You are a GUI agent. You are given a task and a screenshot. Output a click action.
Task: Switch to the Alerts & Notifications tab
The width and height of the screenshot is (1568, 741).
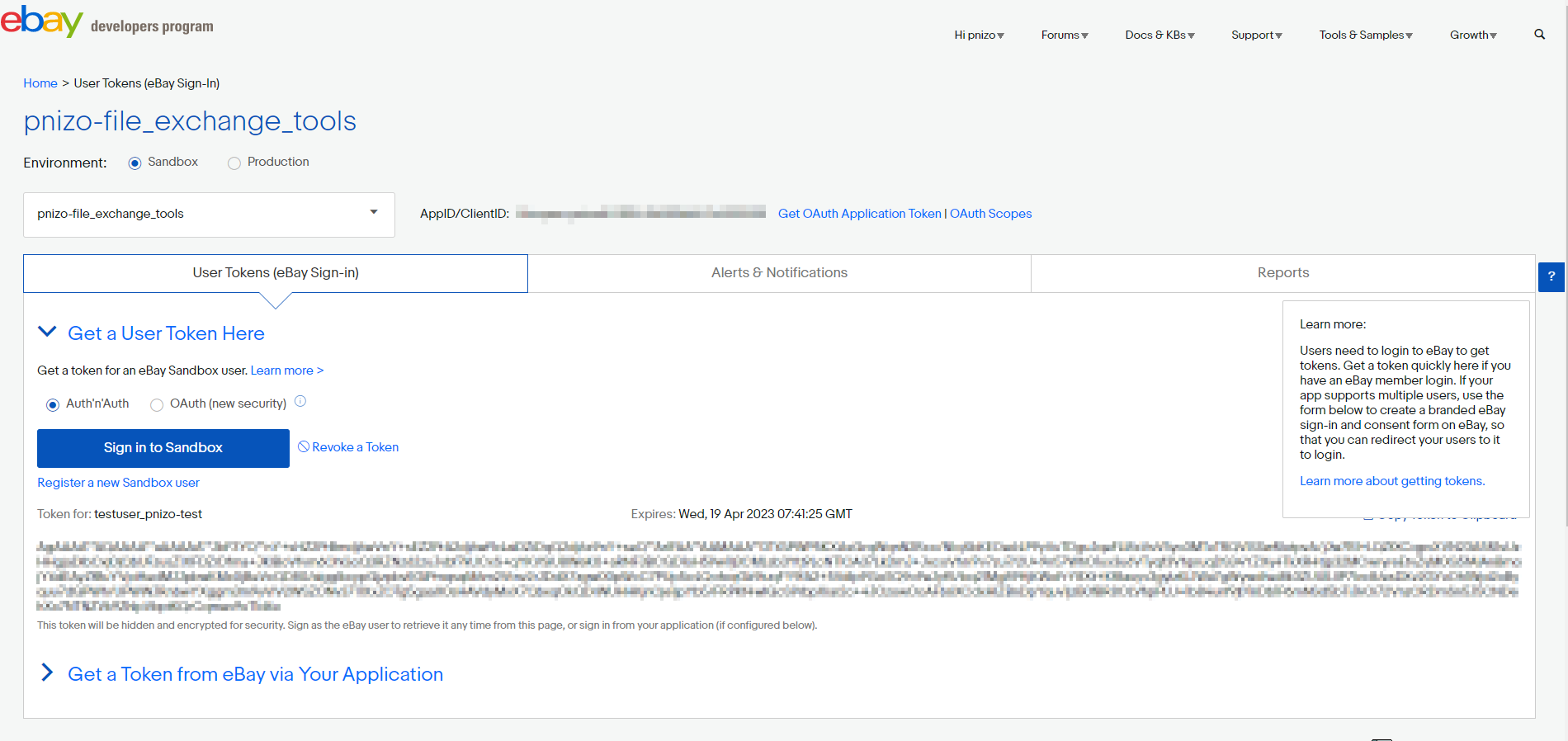pyautogui.click(x=779, y=273)
